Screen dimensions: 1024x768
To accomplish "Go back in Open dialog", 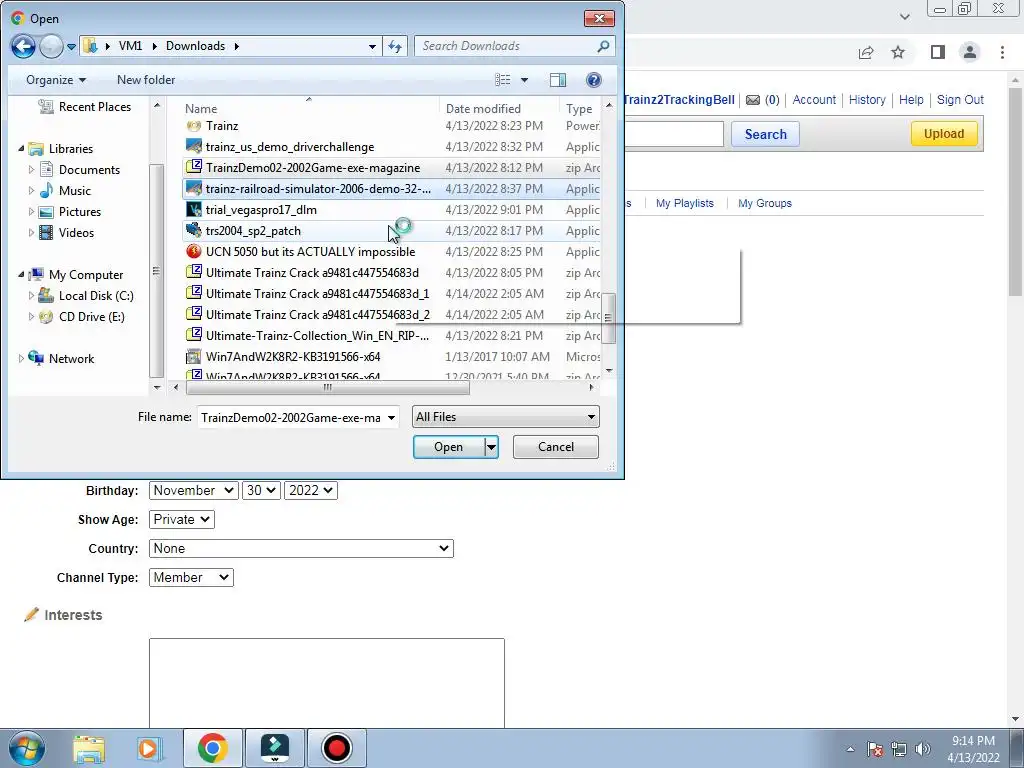I will (23, 46).
